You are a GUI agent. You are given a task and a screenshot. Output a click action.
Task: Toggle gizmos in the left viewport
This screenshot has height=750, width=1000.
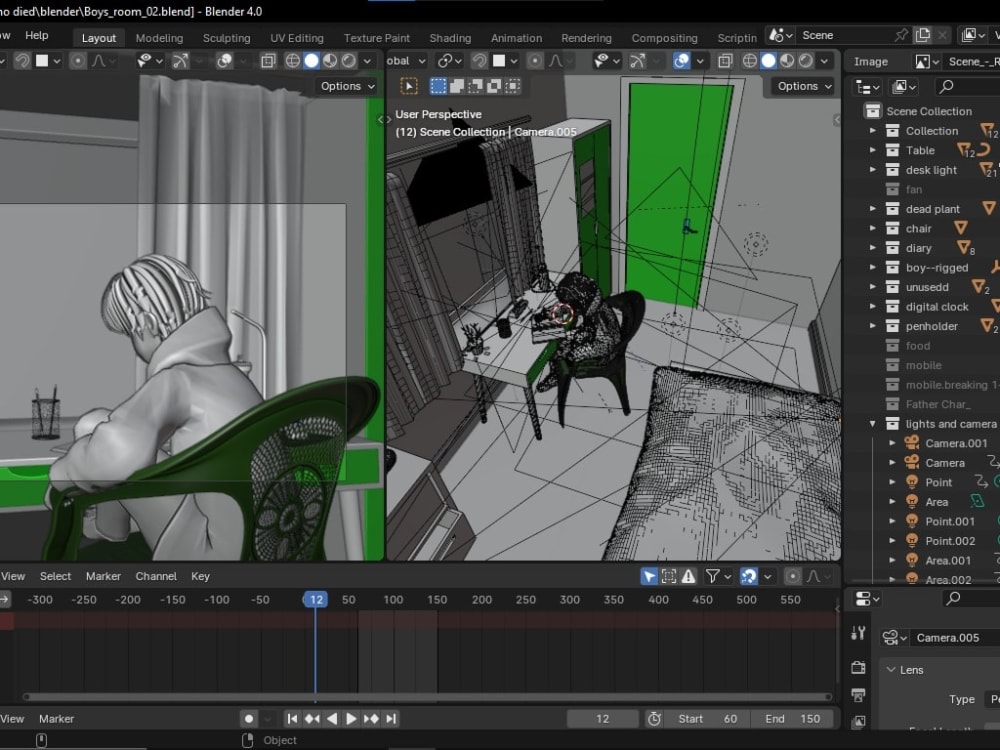pyautogui.click(x=180, y=61)
